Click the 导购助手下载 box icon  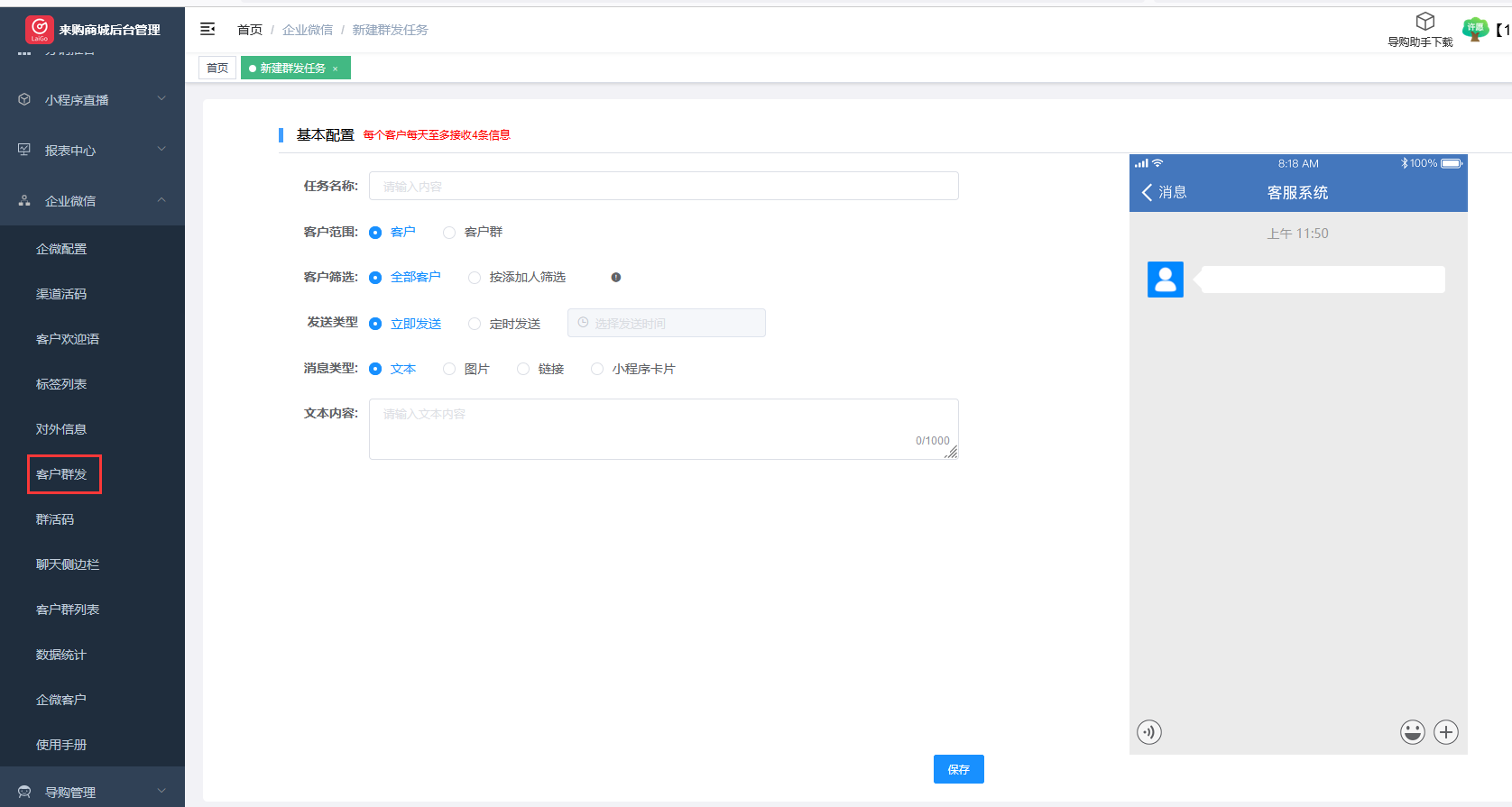[x=1424, y=21]
